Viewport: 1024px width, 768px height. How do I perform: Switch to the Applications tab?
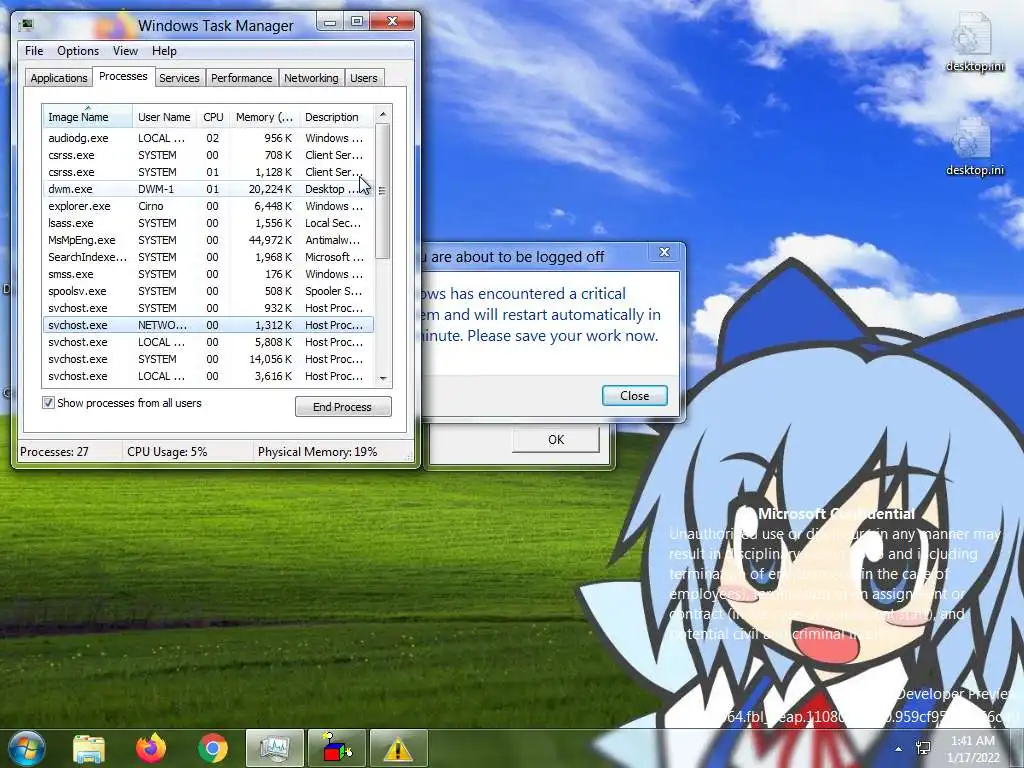59,78
